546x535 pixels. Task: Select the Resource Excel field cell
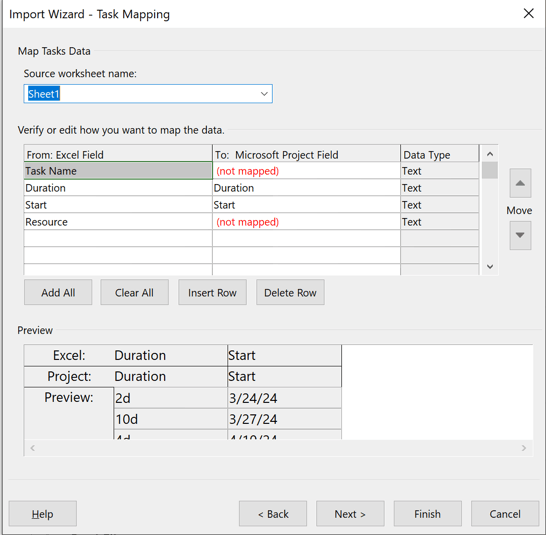click(x=118, y=222)
